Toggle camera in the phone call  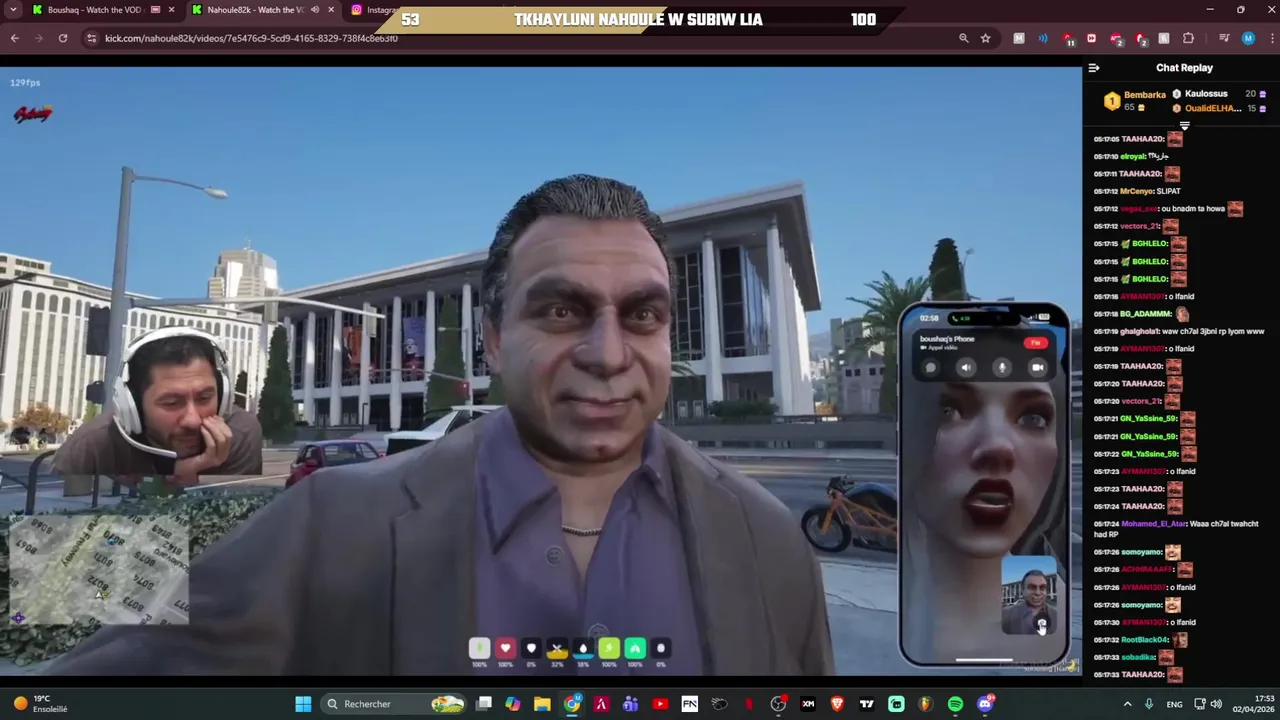coord(1037,367)
